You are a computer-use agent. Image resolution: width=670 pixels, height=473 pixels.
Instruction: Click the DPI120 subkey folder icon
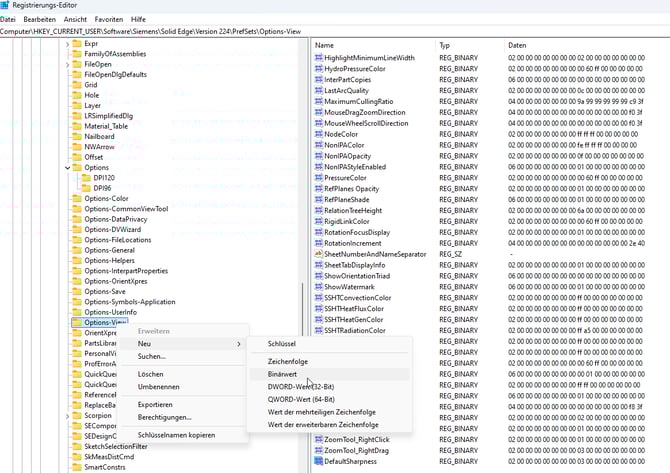pyautogui.click(x=86, y=177)
